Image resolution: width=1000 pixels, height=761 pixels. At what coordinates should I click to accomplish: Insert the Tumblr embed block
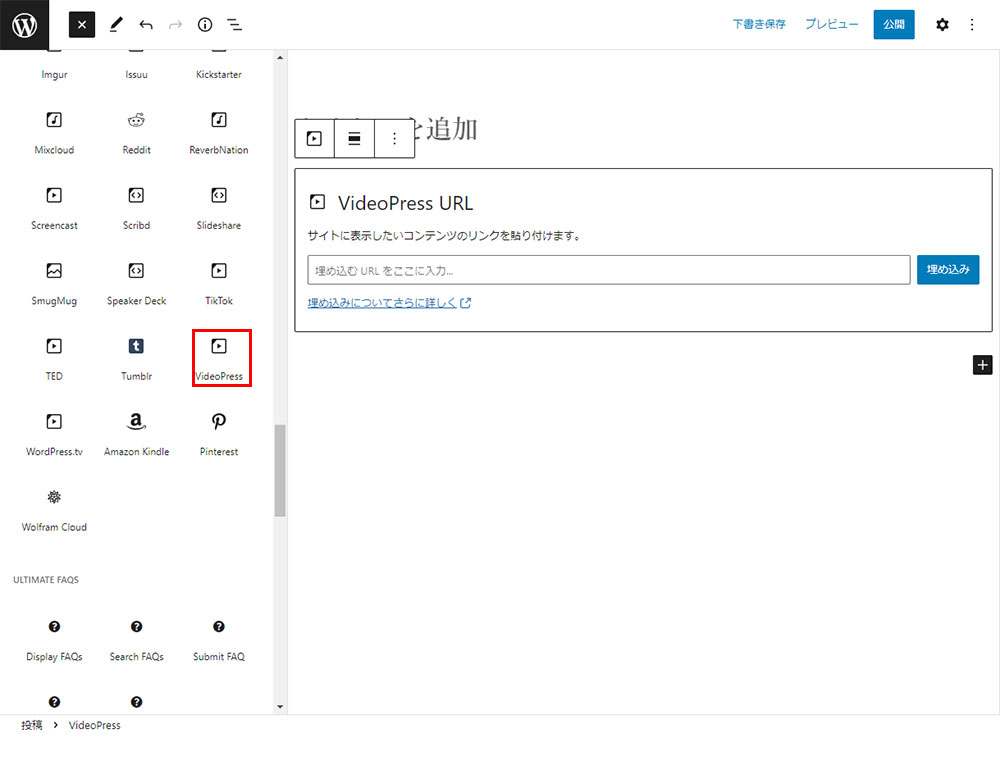pos(136,358)
